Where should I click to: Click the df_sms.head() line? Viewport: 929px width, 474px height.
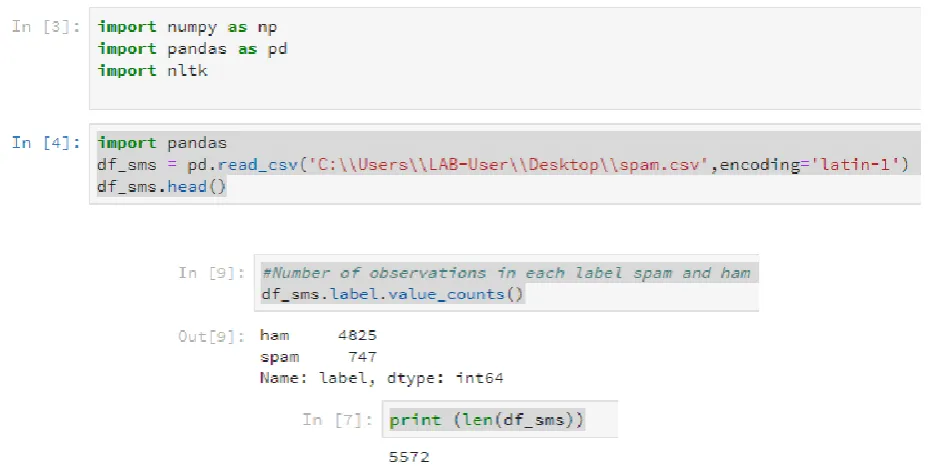(x=162, y=187)
